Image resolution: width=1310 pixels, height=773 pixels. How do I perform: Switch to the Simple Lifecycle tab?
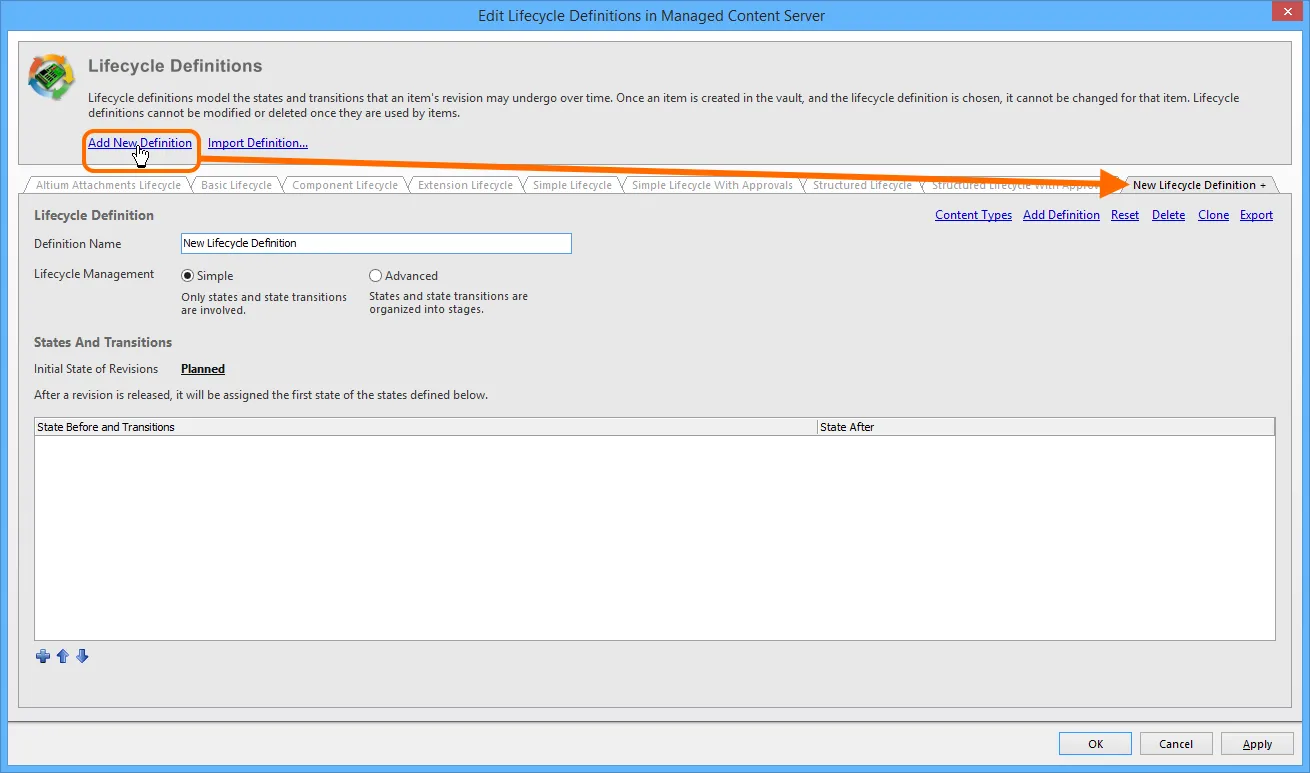click(x=572, y=185)
